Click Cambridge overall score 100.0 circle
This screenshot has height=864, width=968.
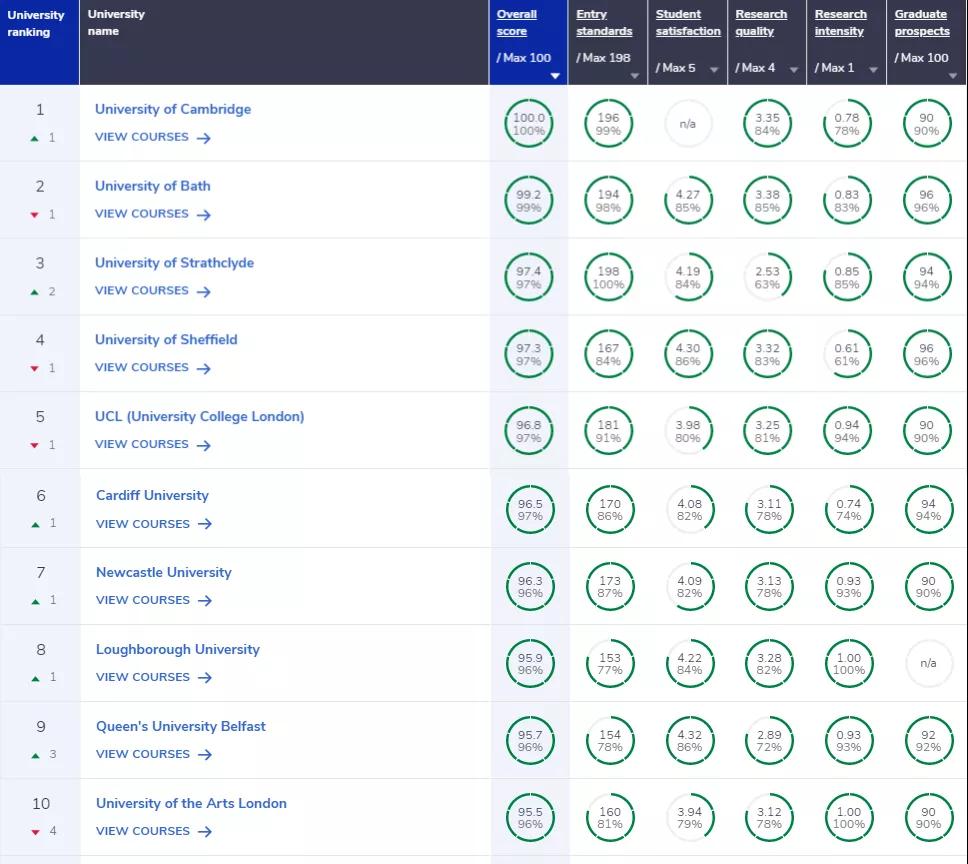[528, 124]
